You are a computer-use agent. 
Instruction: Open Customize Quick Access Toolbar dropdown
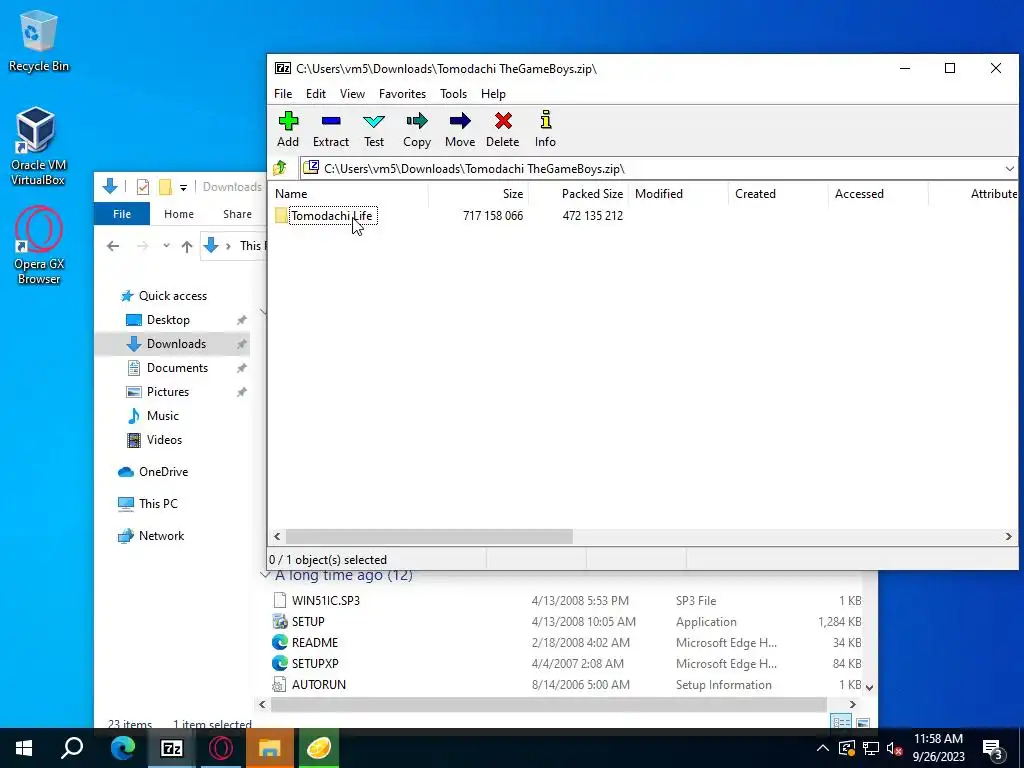pos(184,187)
